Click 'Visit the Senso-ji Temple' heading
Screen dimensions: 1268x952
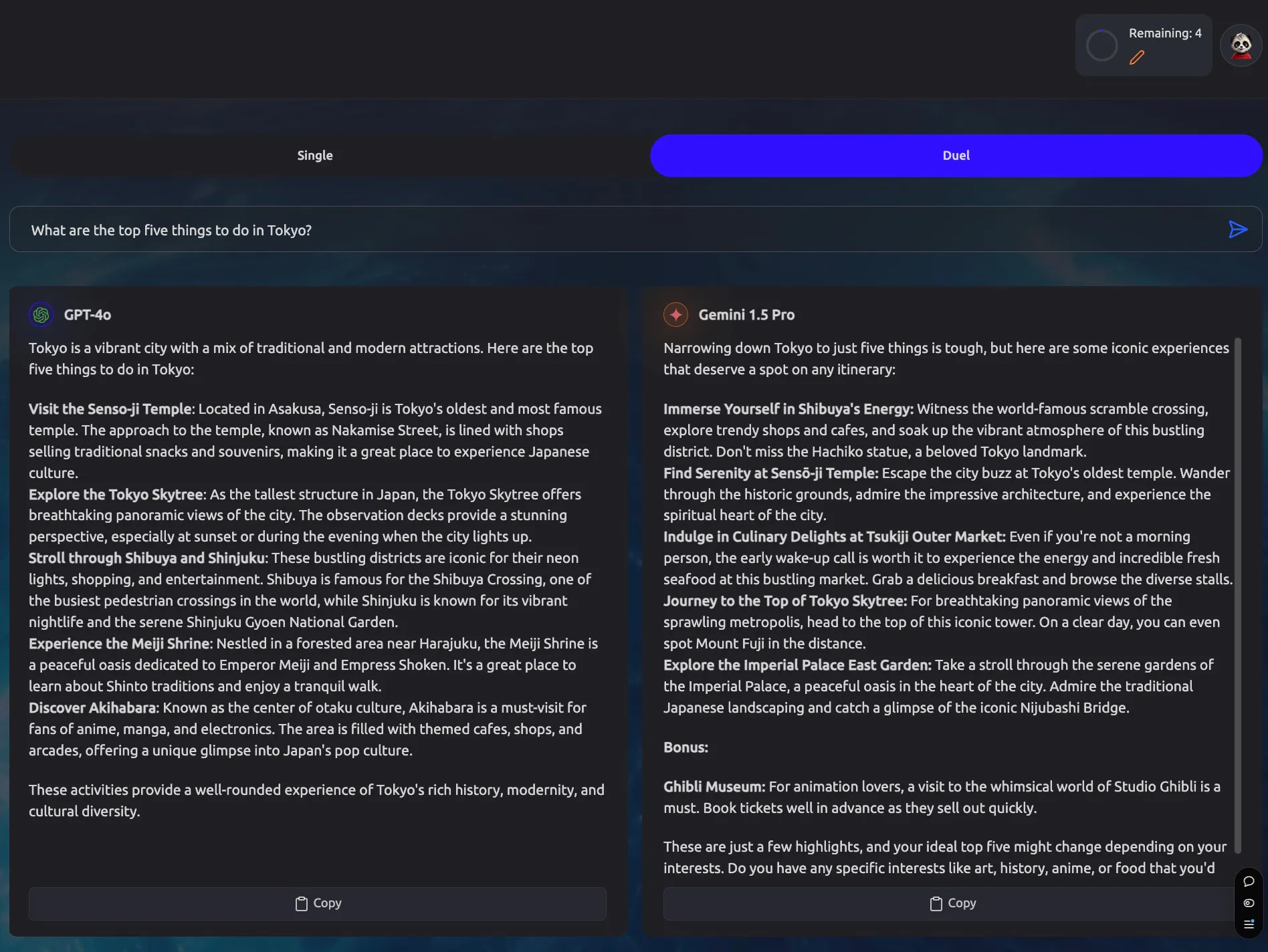[110, 409]
